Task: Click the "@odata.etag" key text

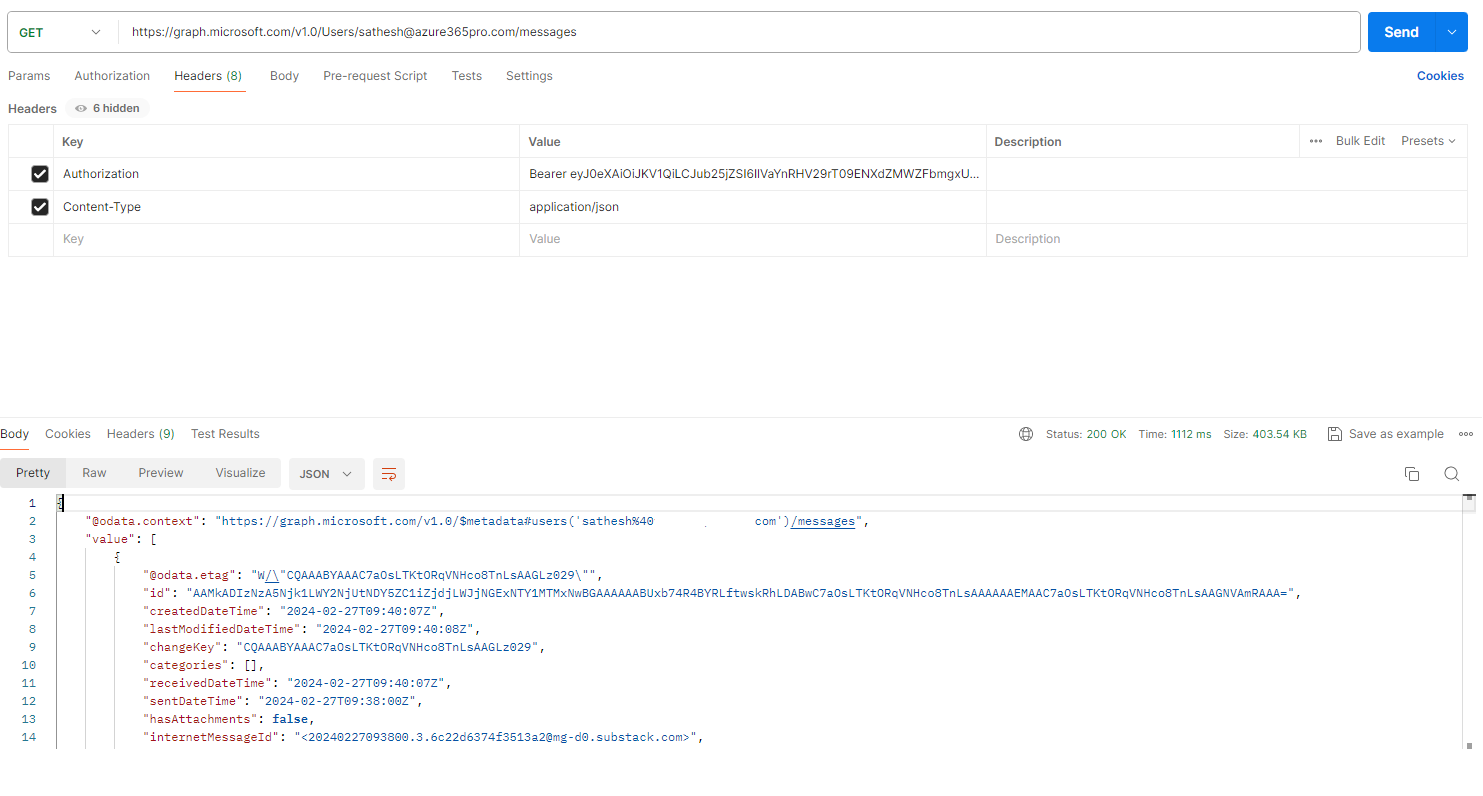Action: (x=190, y=575)
